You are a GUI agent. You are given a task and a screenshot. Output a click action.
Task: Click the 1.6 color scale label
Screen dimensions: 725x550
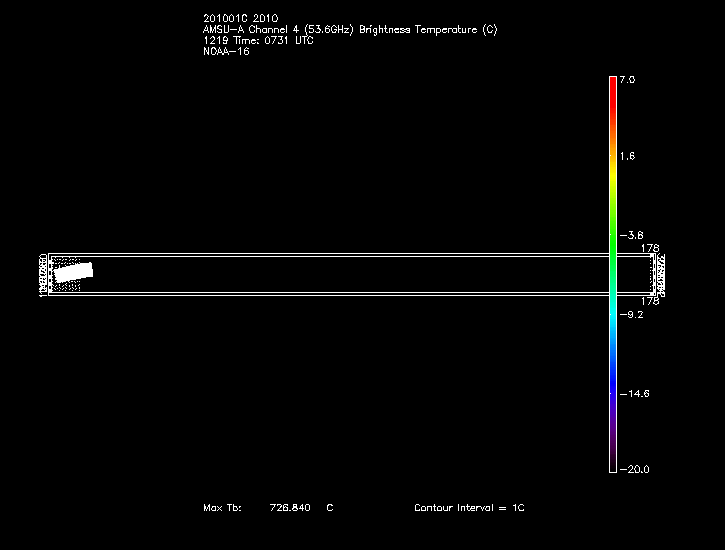coord(627,157)
